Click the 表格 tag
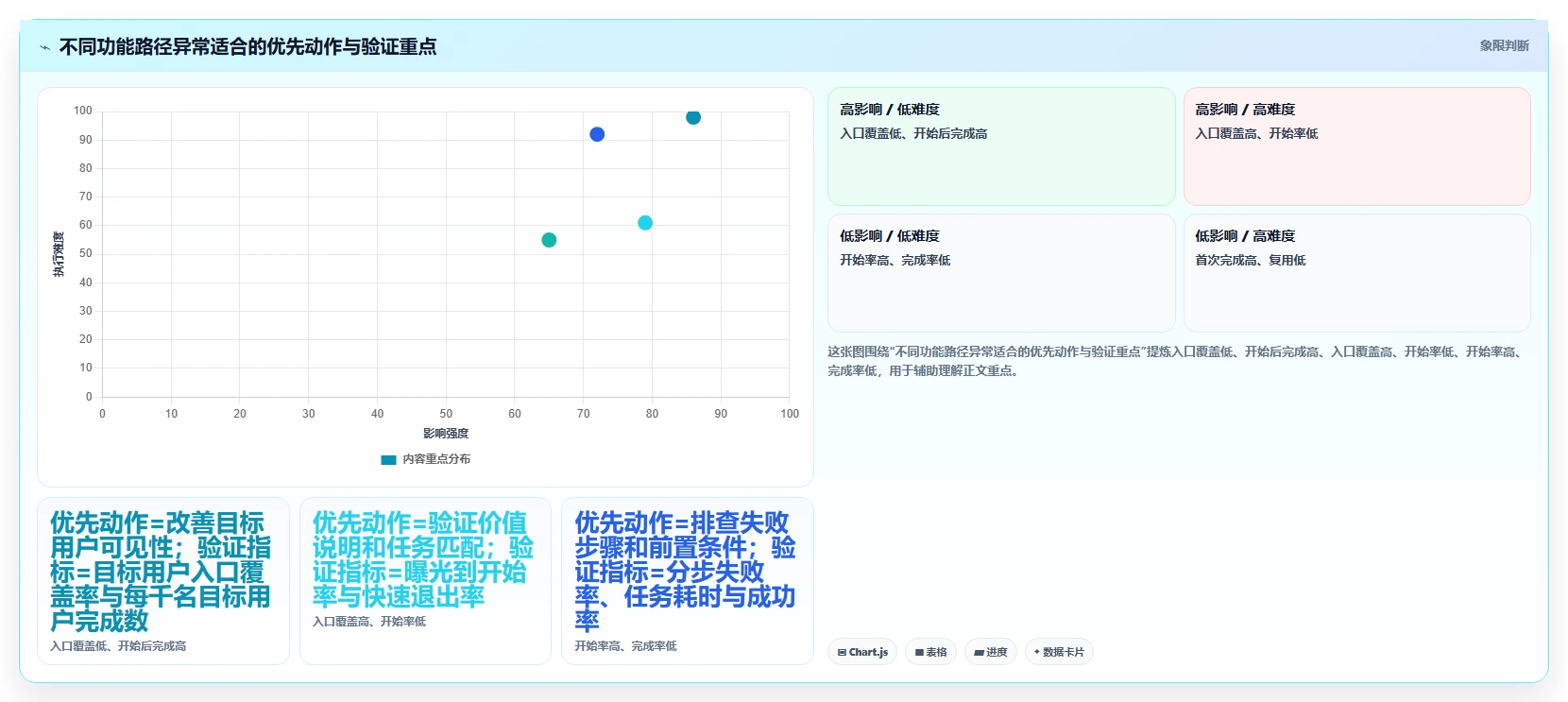 [x=930, y=652]
